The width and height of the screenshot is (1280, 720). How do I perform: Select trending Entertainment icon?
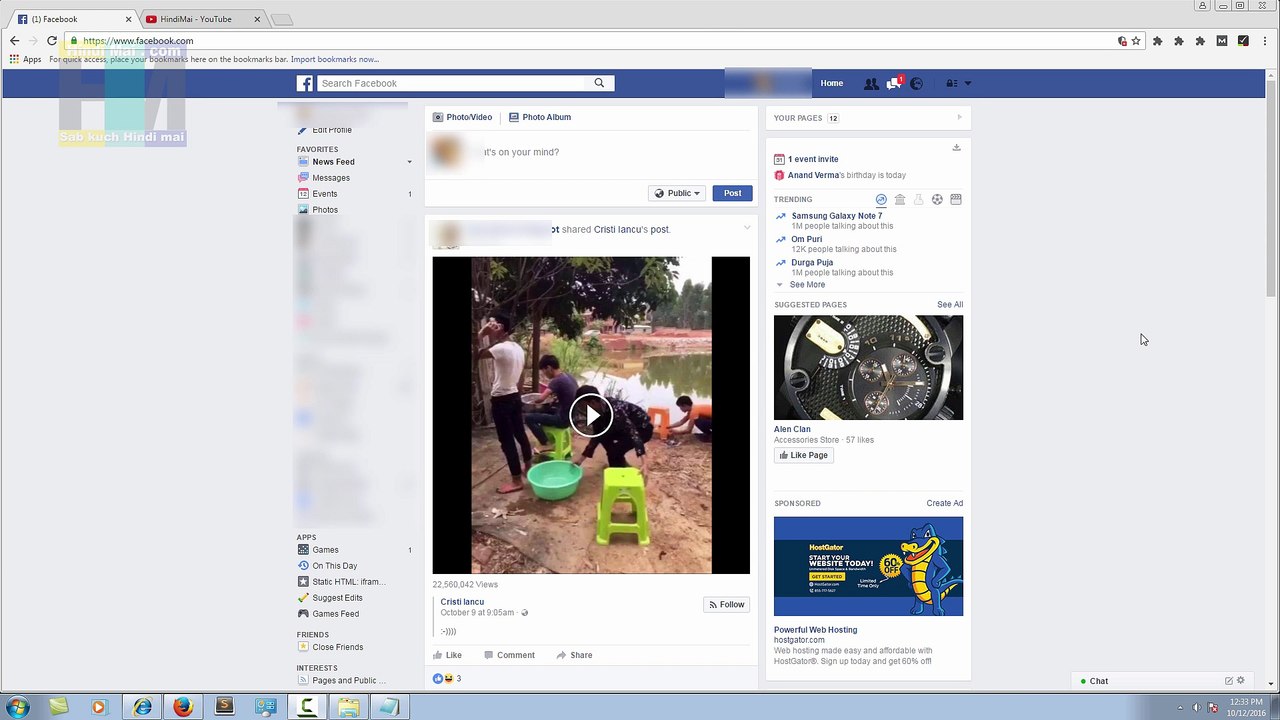[x=956, y=200]
